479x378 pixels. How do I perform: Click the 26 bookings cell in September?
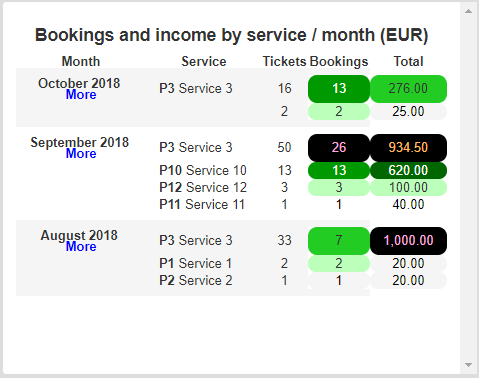(339, 148)
